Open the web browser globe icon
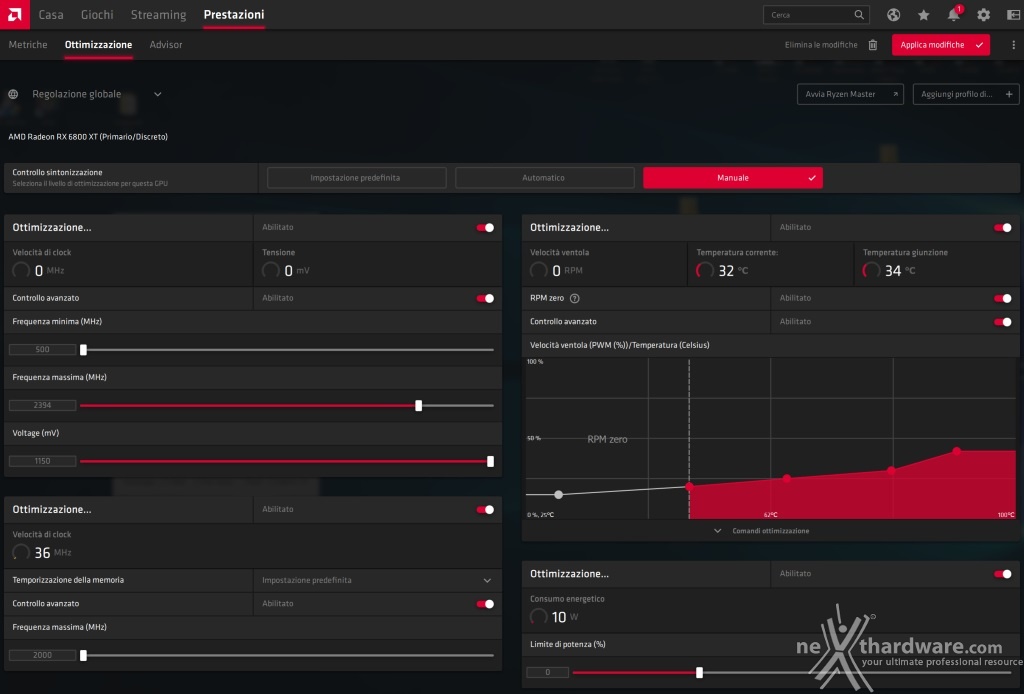 click(x=893, y=15)
